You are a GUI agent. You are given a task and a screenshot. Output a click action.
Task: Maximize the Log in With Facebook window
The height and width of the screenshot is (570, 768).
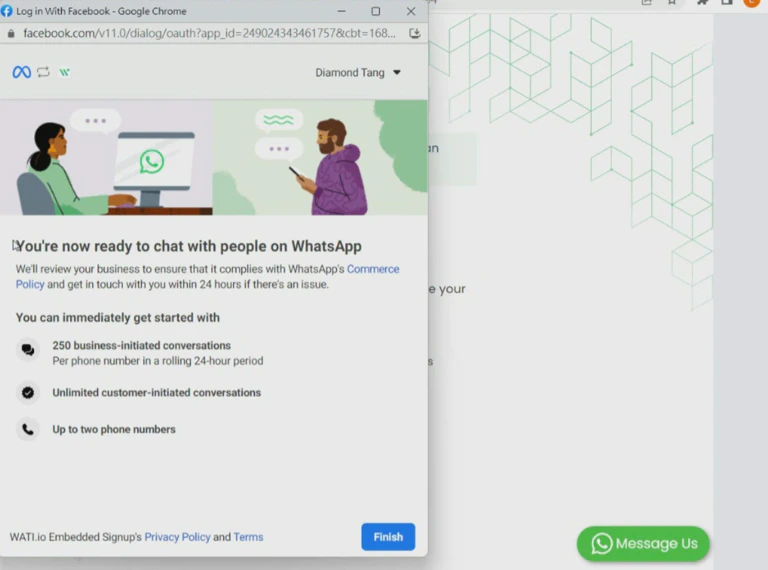tap(376, 11)
